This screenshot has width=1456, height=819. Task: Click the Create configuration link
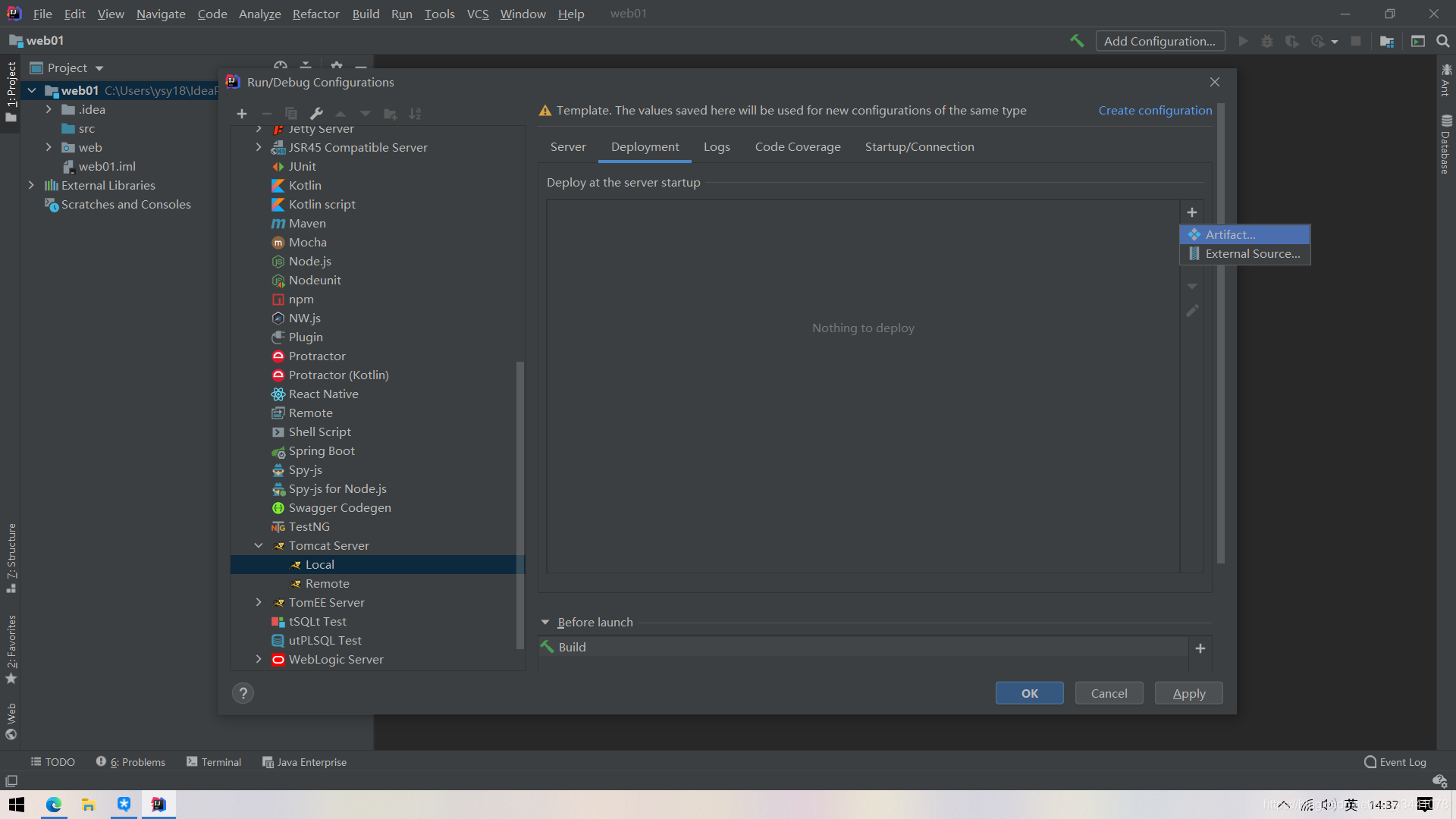1155,111
